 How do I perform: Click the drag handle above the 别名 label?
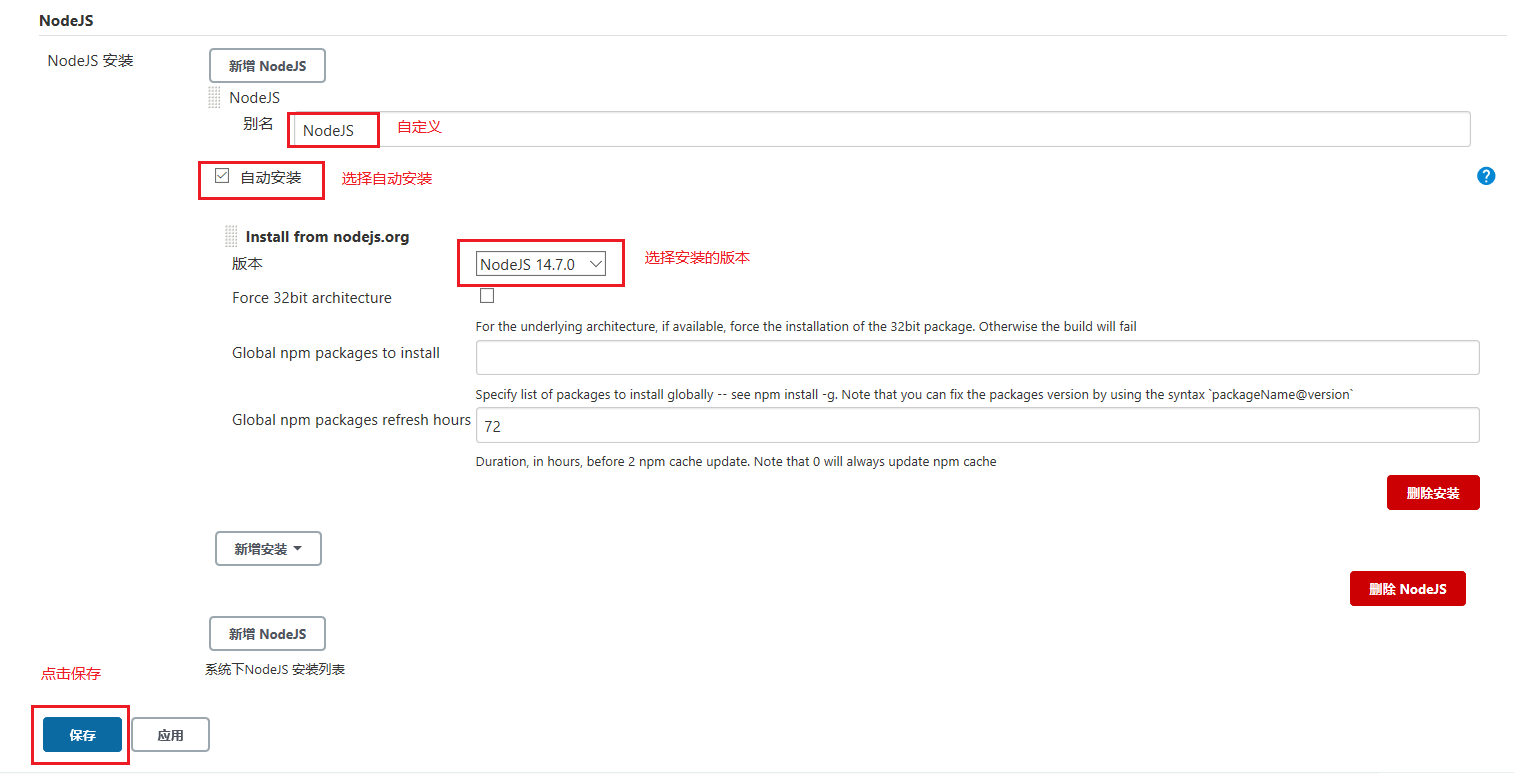pyautogui.click(x=214, y=97)
